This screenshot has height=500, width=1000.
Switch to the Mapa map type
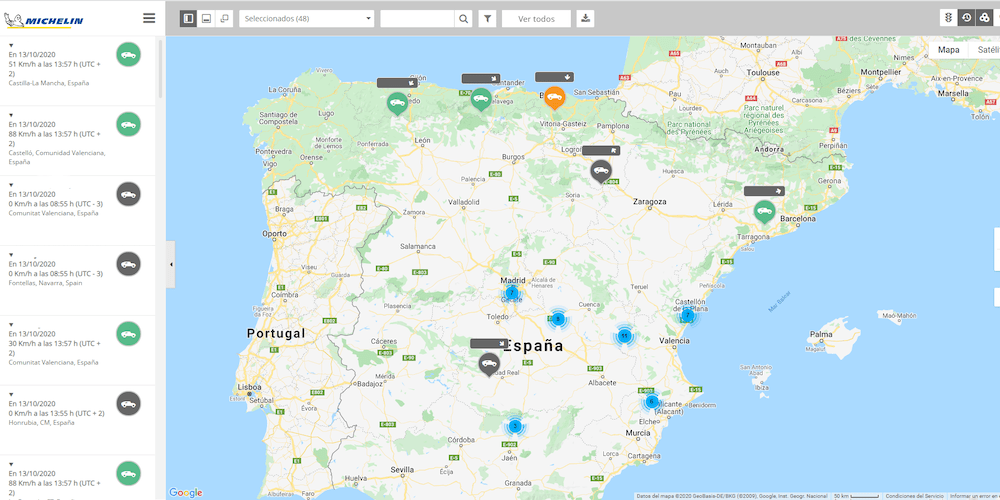coord(948,49)
